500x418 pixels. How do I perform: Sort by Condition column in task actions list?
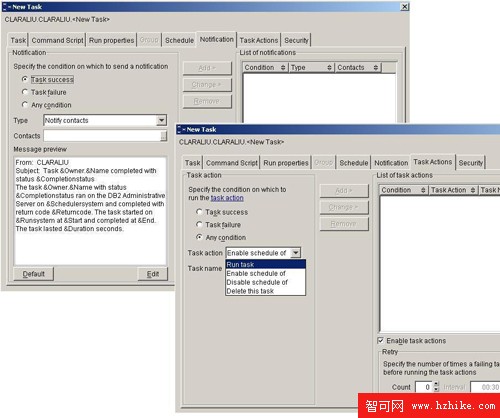pos(404,190)
